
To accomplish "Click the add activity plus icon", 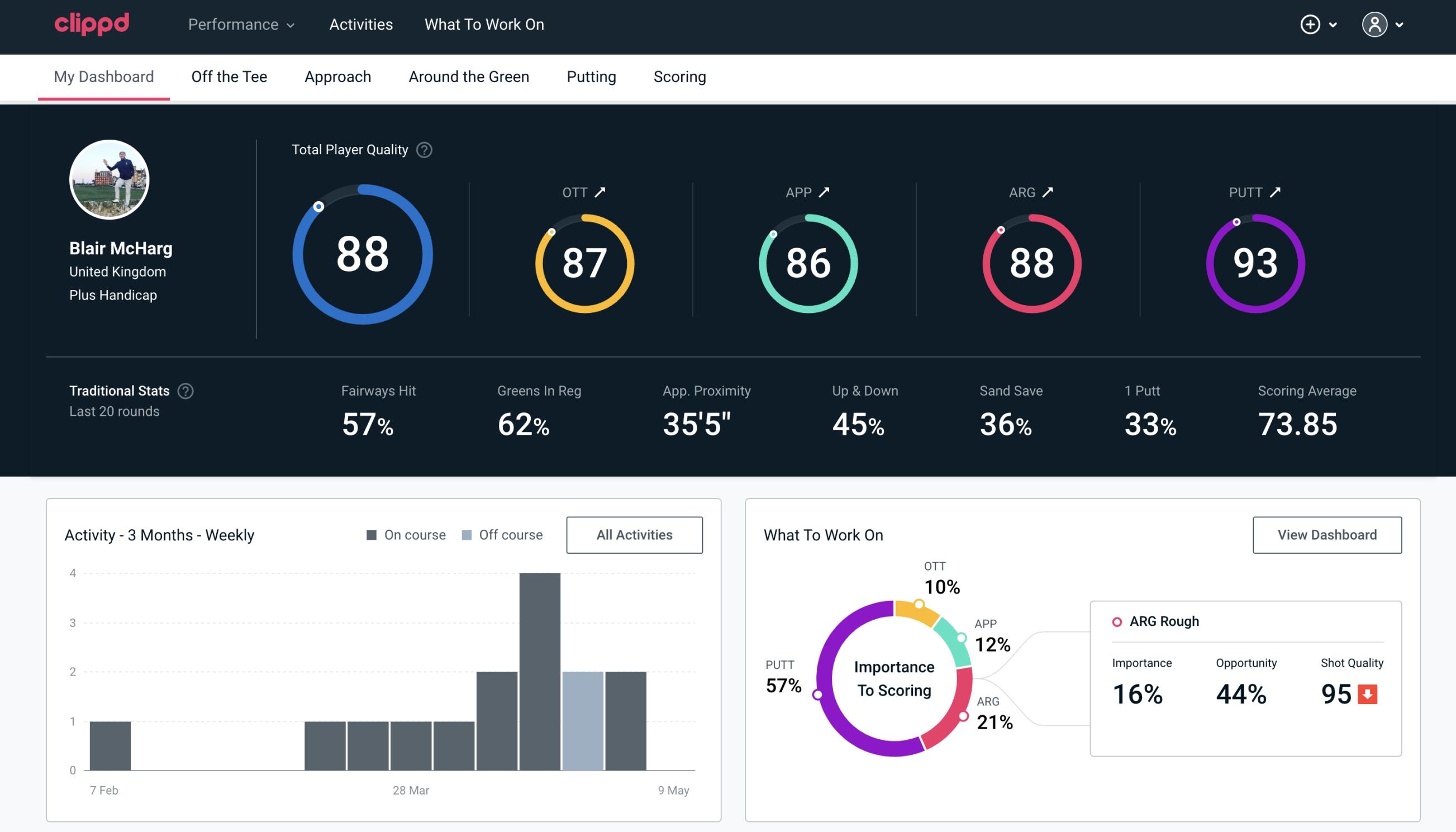I will coord(1310,24).
